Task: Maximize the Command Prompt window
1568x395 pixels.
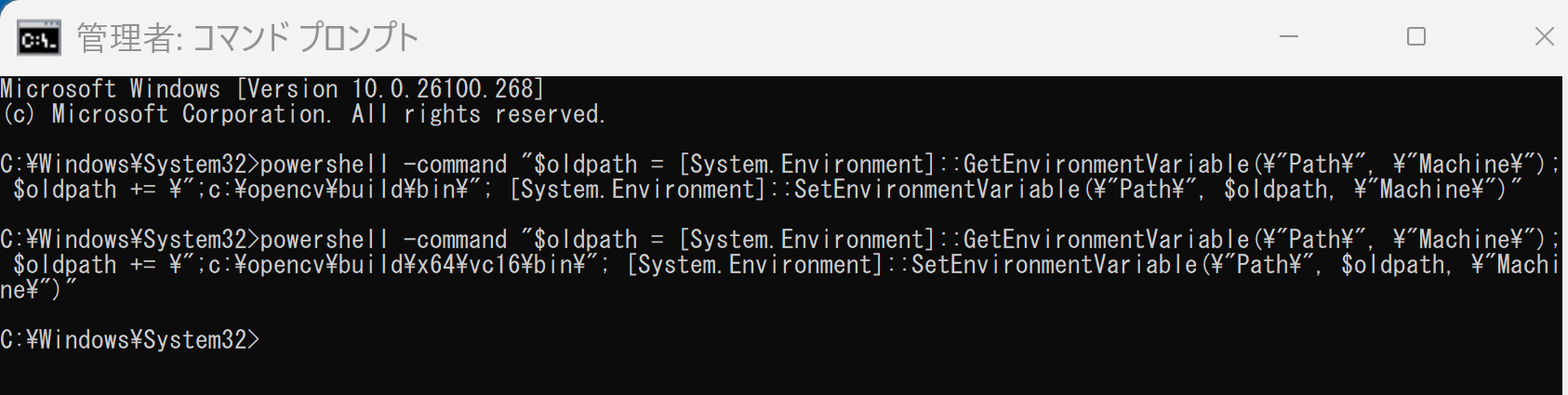Action: [x=1416, y=37]
